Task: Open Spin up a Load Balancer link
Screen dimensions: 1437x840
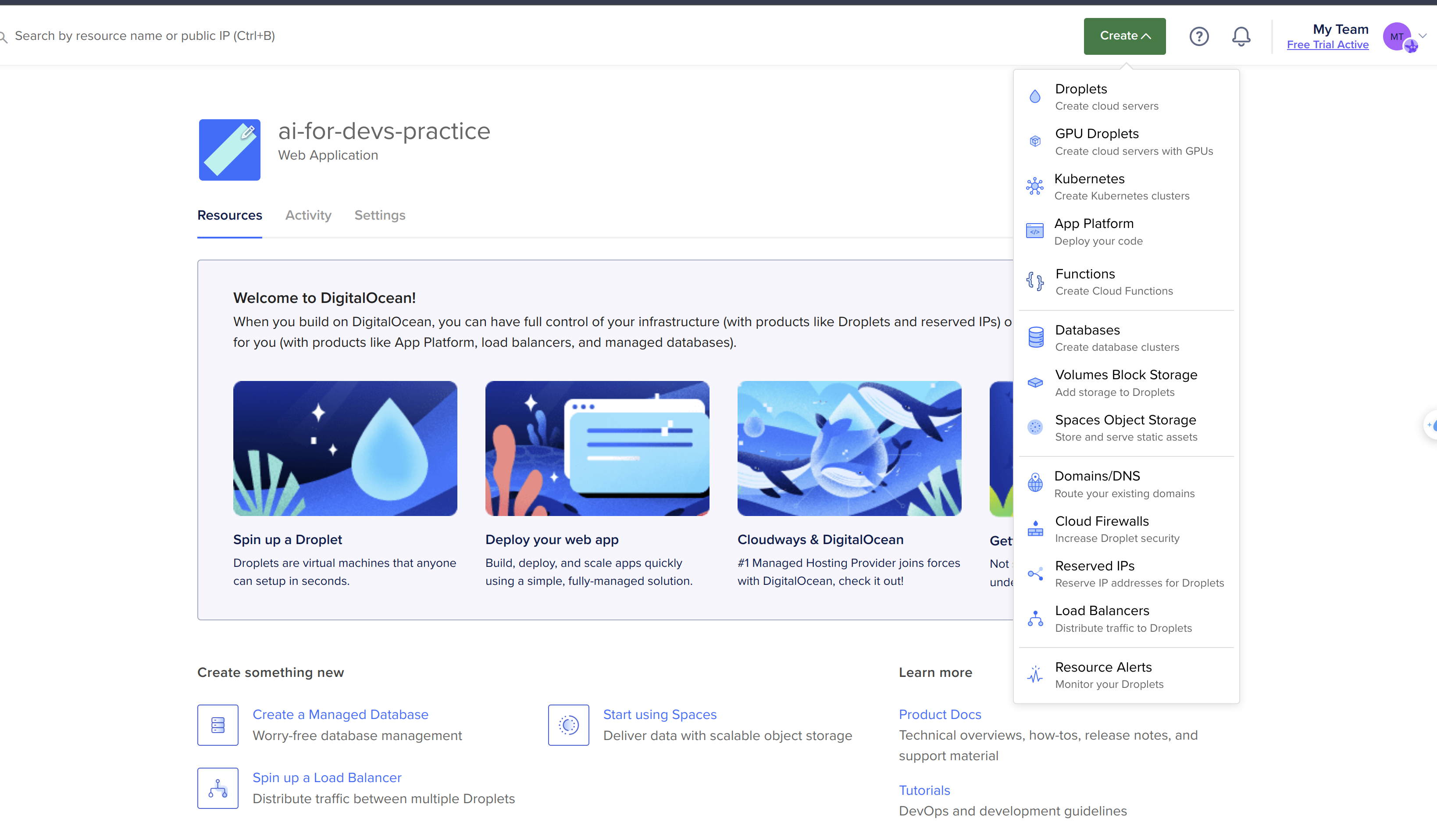Action: coord(327,777)
